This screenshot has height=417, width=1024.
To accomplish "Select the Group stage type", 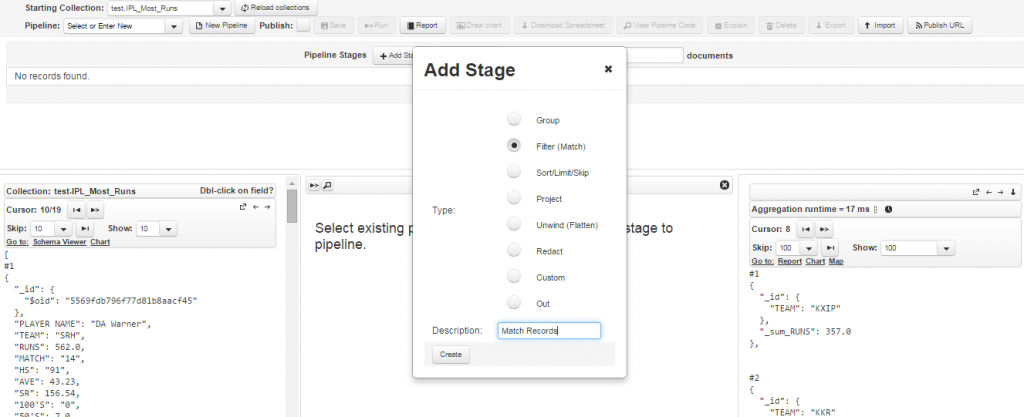I will point(514,120).
